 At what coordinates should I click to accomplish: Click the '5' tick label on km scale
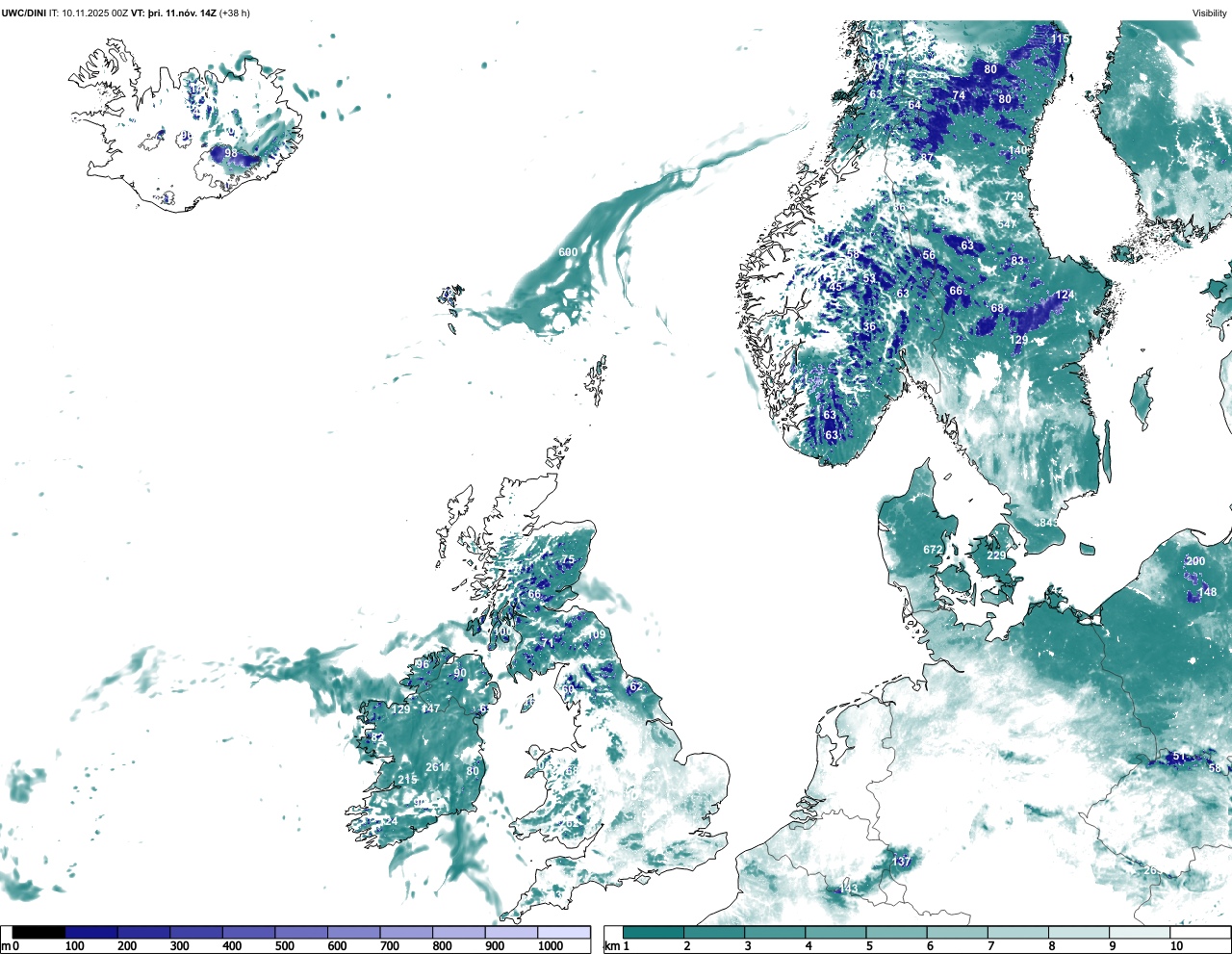point(869,946)
